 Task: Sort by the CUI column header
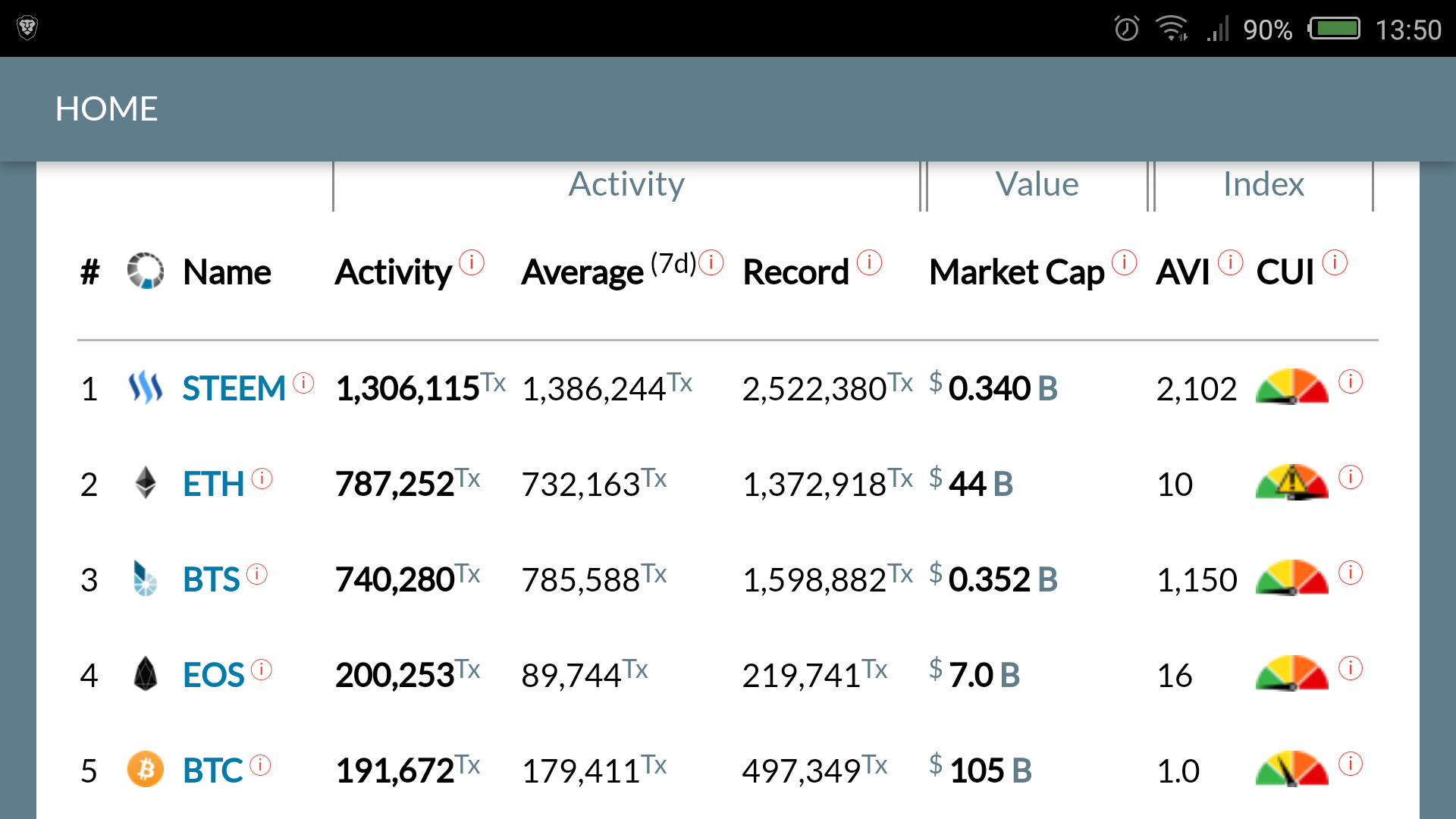tap(1285, 272)
